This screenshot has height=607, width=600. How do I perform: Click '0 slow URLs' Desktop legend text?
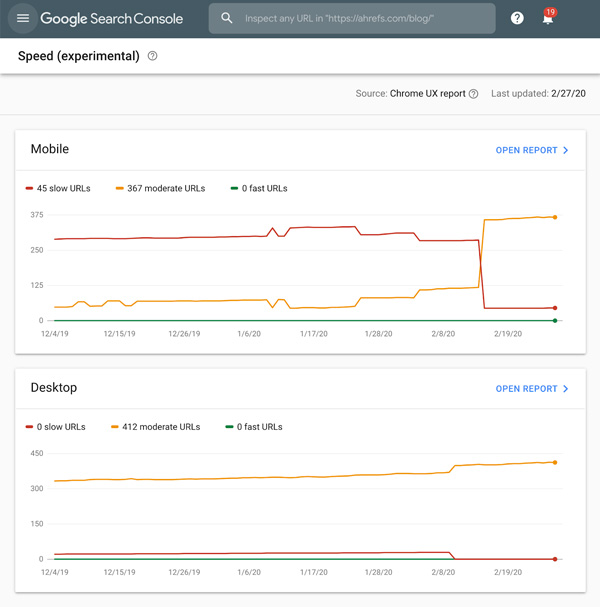pos(61,427)
